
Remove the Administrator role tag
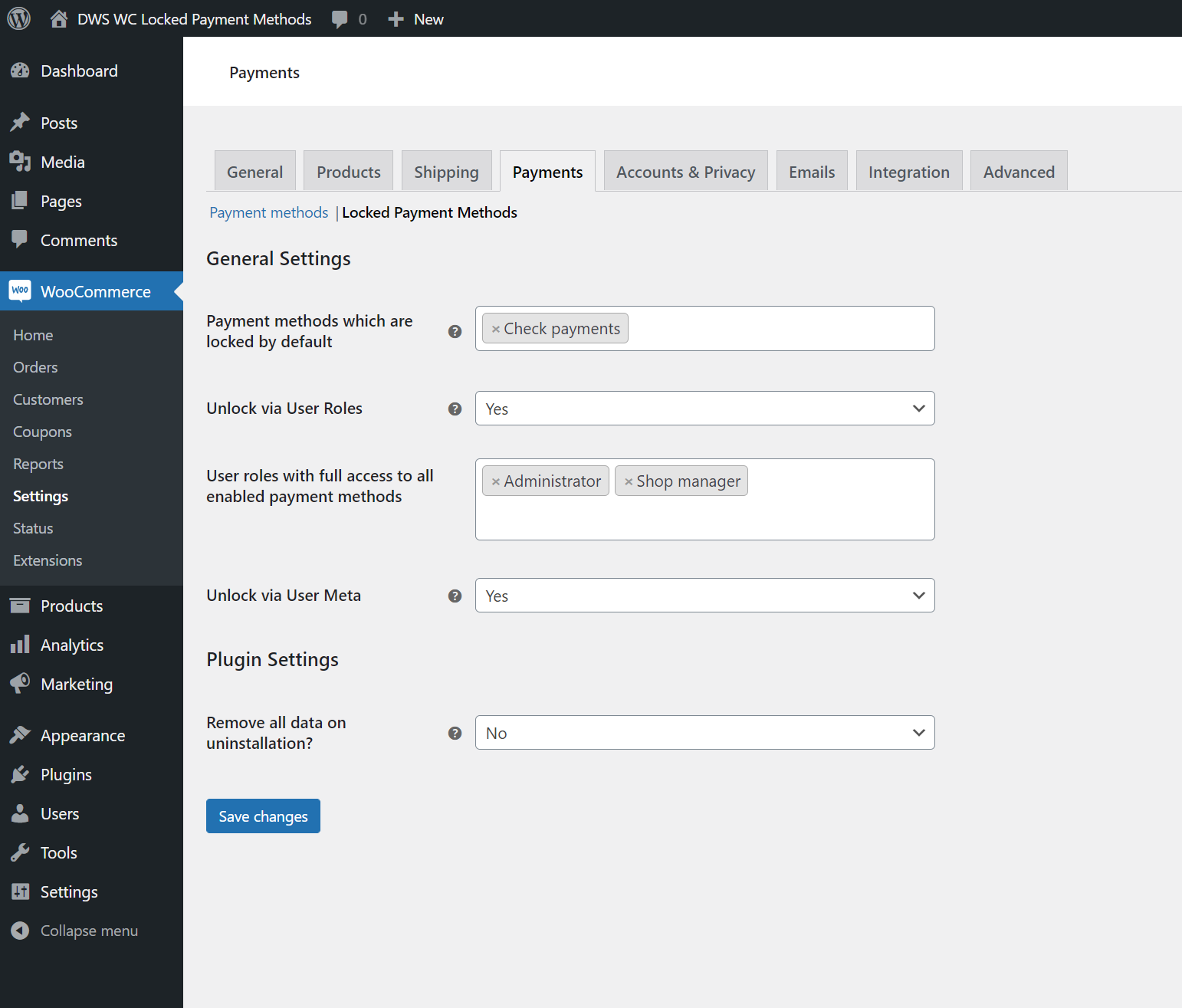click(495, 481)
